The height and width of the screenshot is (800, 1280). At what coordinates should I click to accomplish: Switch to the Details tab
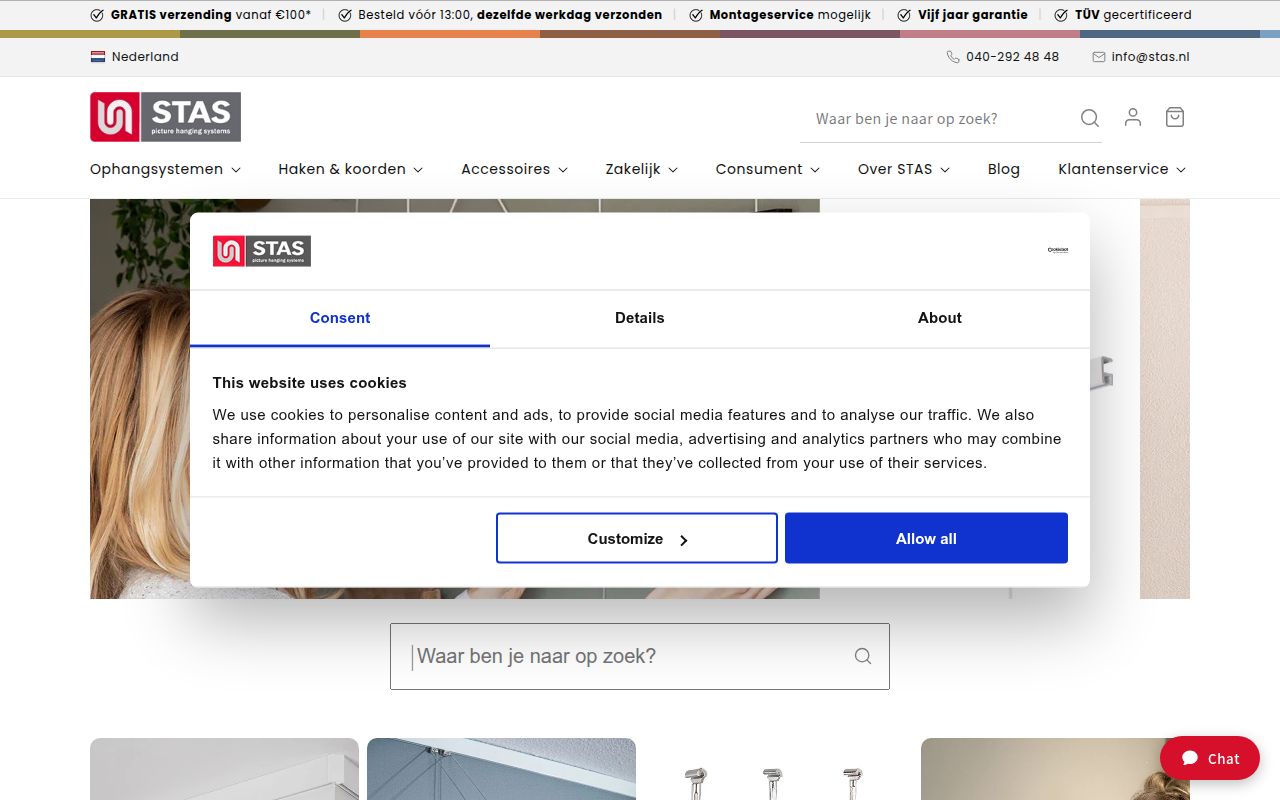640,318
